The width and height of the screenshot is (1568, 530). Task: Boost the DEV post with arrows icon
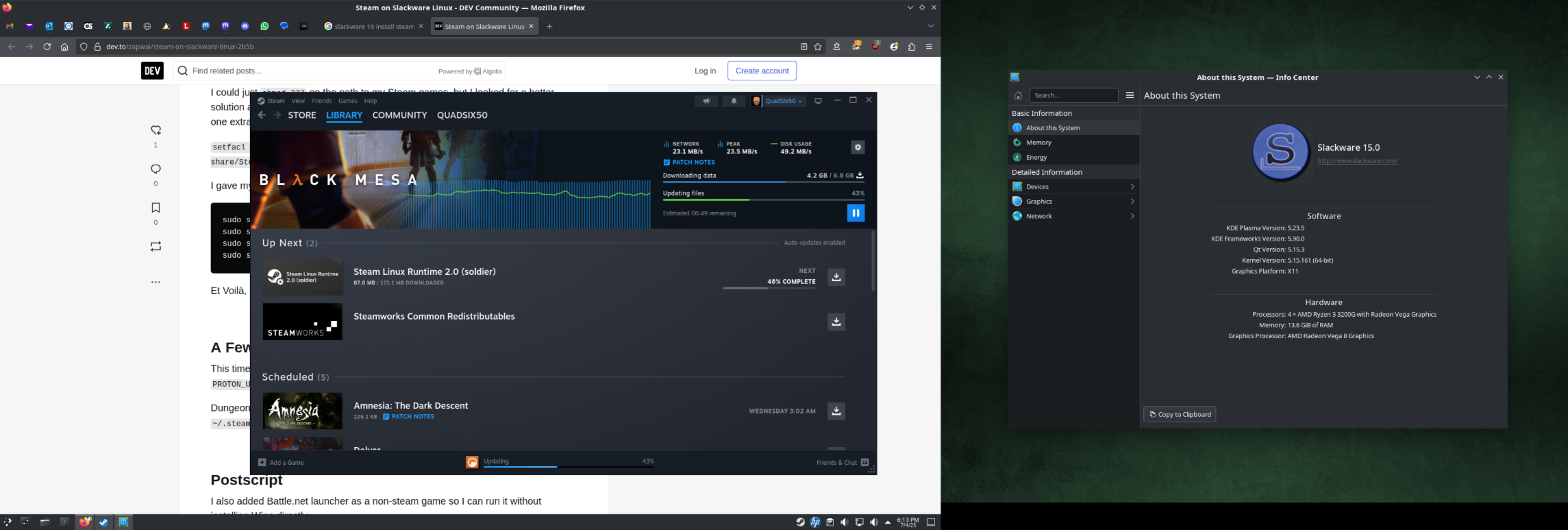click(156, 246)
